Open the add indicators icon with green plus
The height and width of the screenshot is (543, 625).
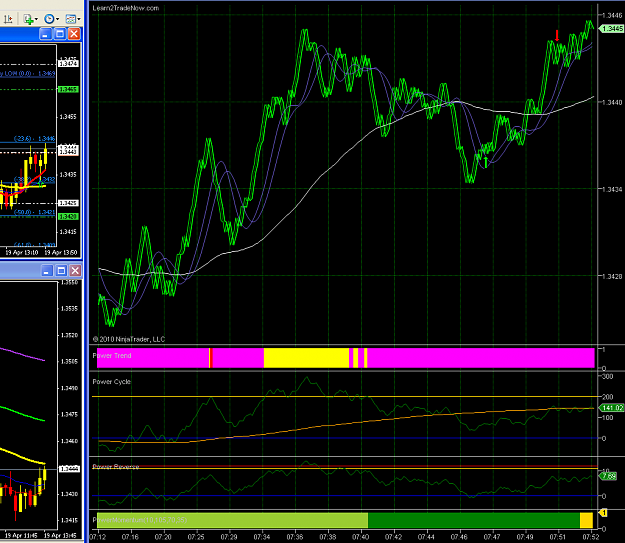coord(28,19)
